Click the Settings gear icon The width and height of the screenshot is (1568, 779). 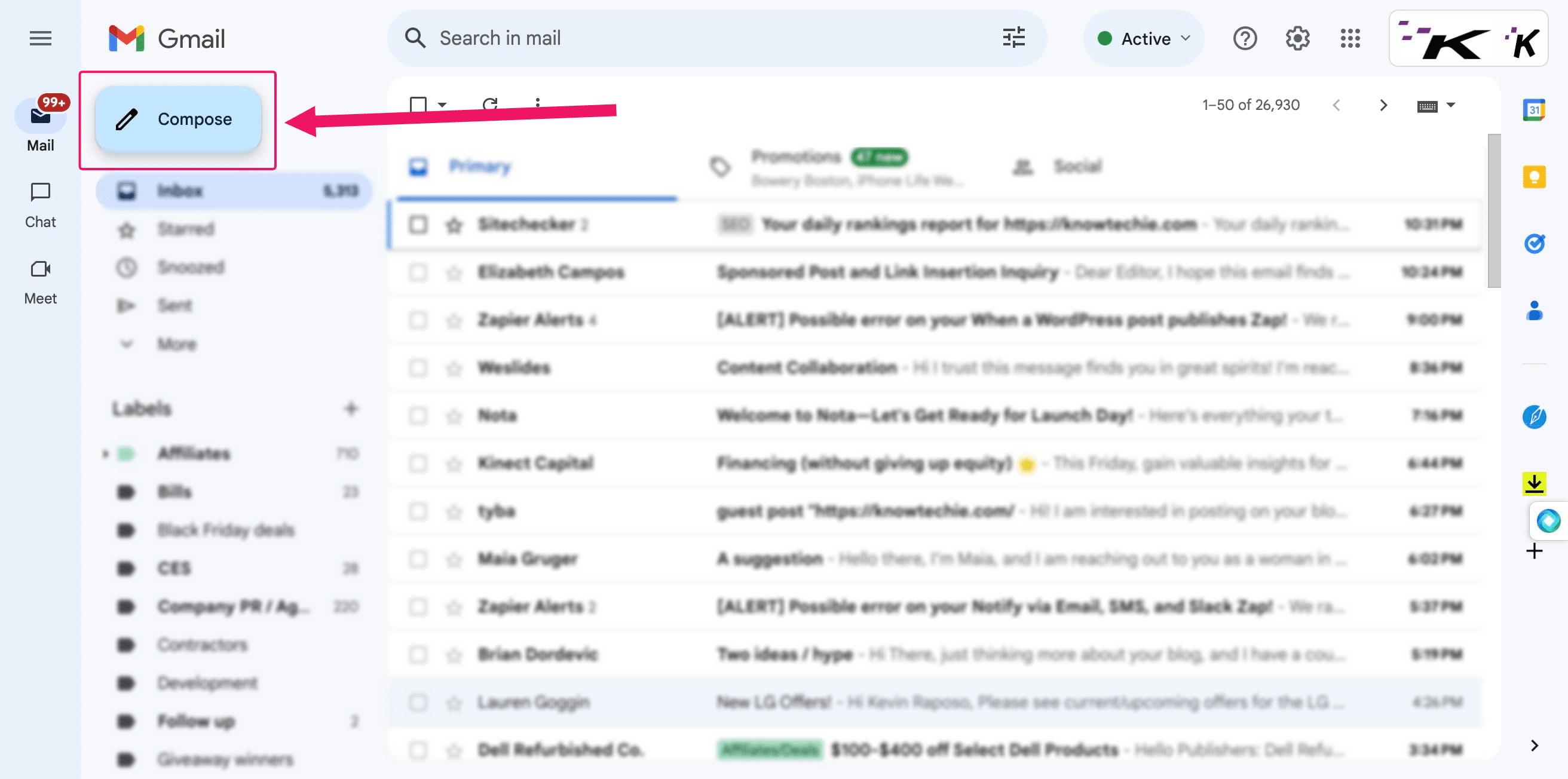tap(1297, 37)
